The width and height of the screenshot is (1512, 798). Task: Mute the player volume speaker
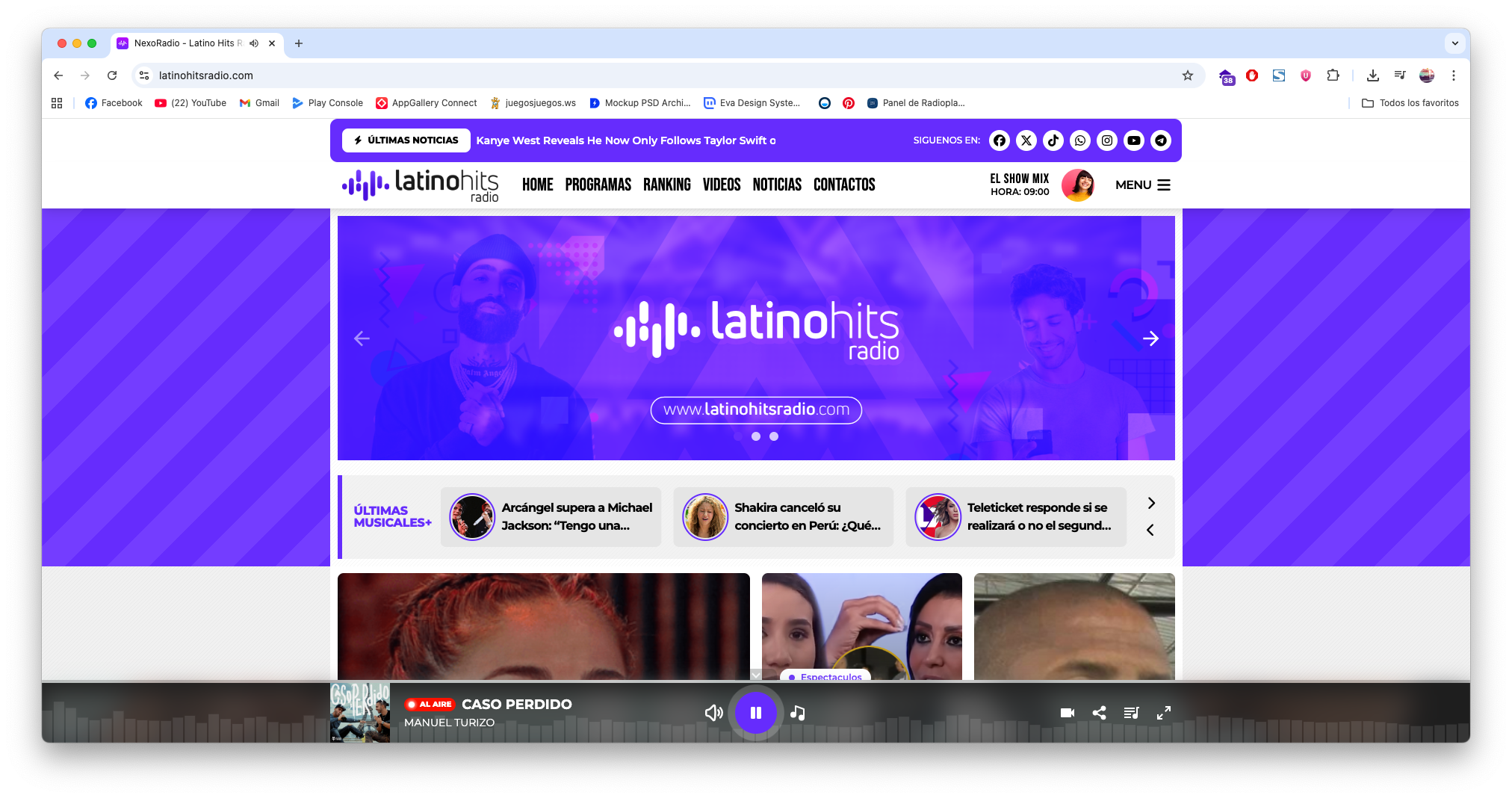click(713, 713)
